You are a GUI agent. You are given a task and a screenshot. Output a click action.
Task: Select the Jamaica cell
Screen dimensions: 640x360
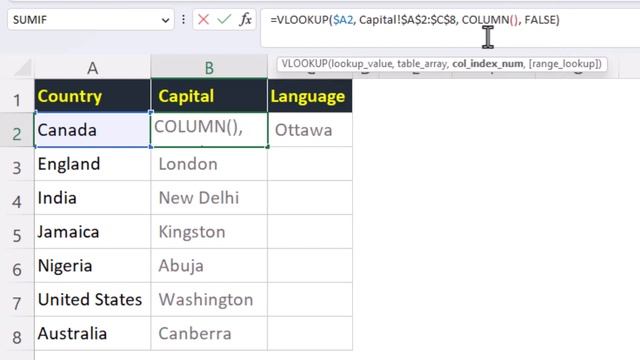click(x=93, y=231)
